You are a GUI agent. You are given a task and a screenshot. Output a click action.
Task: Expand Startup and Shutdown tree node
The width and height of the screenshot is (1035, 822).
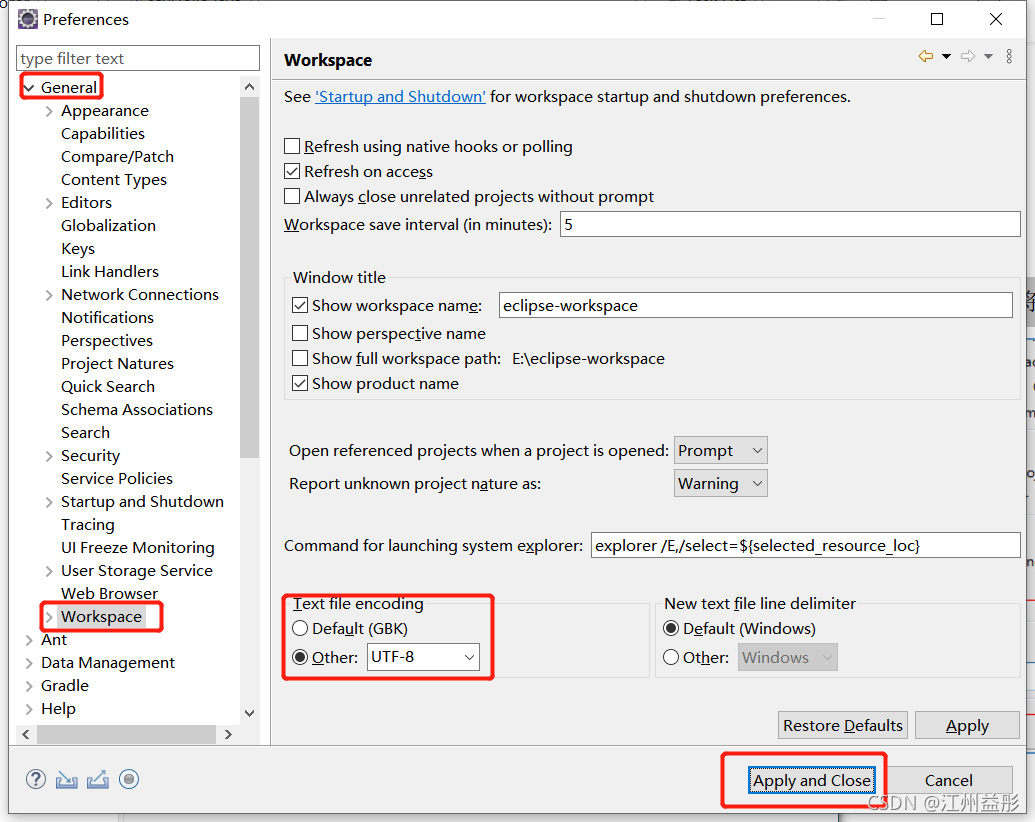click(x=49, y=502)
